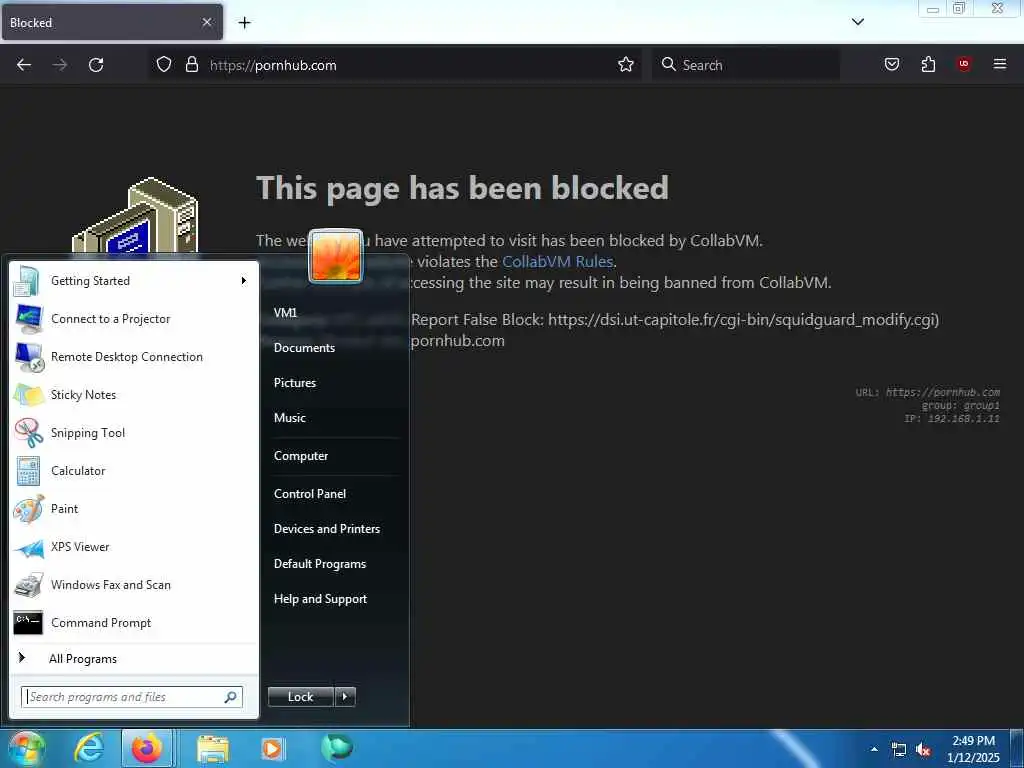Screen dimensions: 1024x768
Task: Open Sticky Notes
Action: pyautogui.click(x=134, y=394)
